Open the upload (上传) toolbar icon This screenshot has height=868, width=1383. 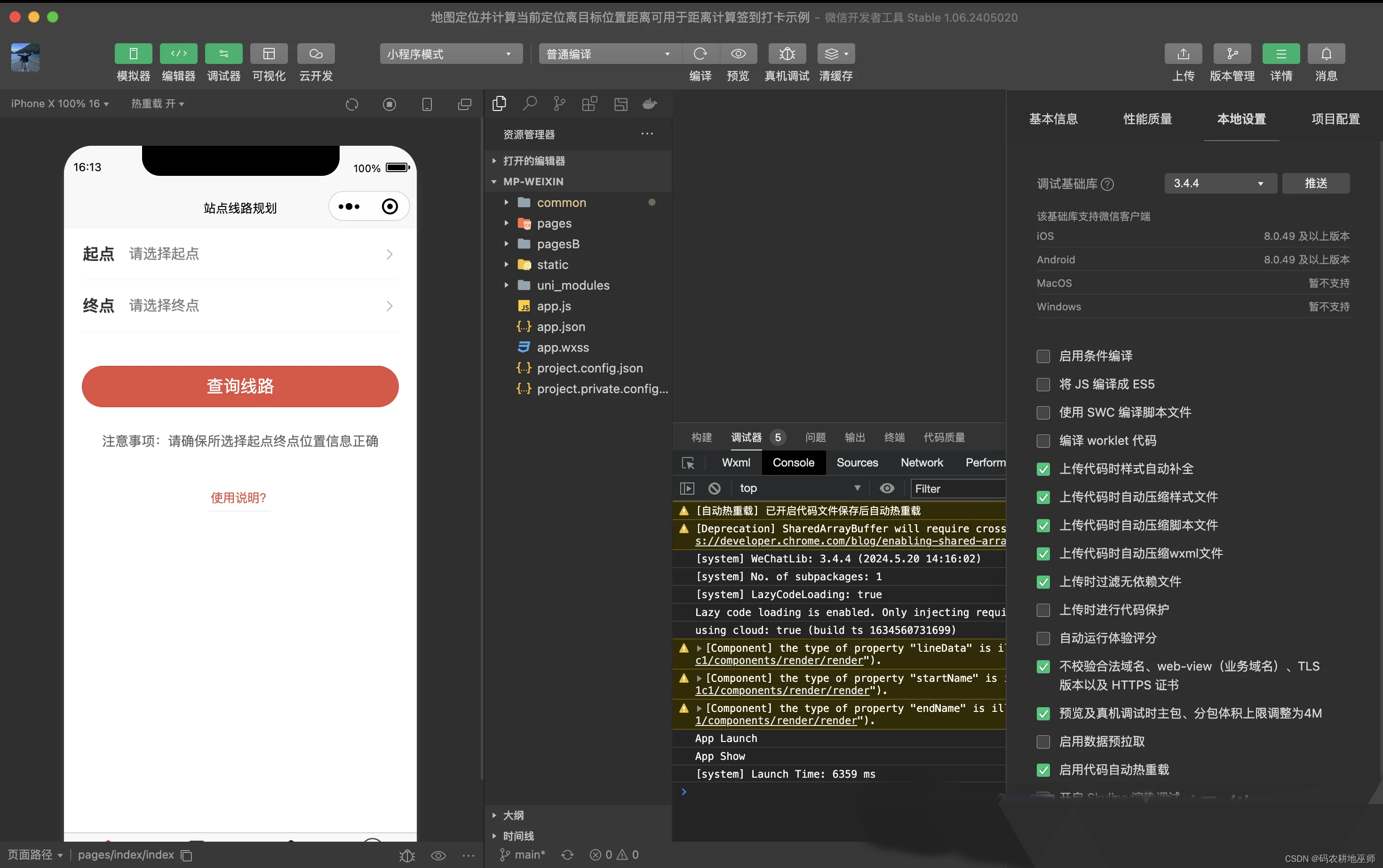click(x=1183, y=54)
